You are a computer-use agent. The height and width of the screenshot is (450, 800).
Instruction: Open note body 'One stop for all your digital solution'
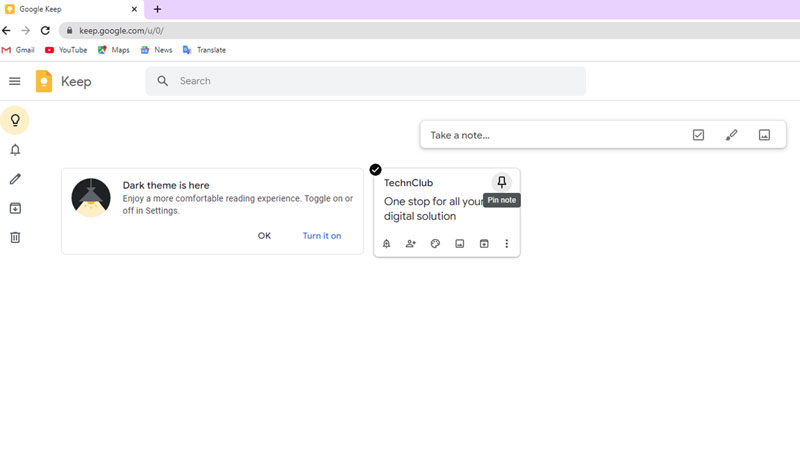coord(434,209)
